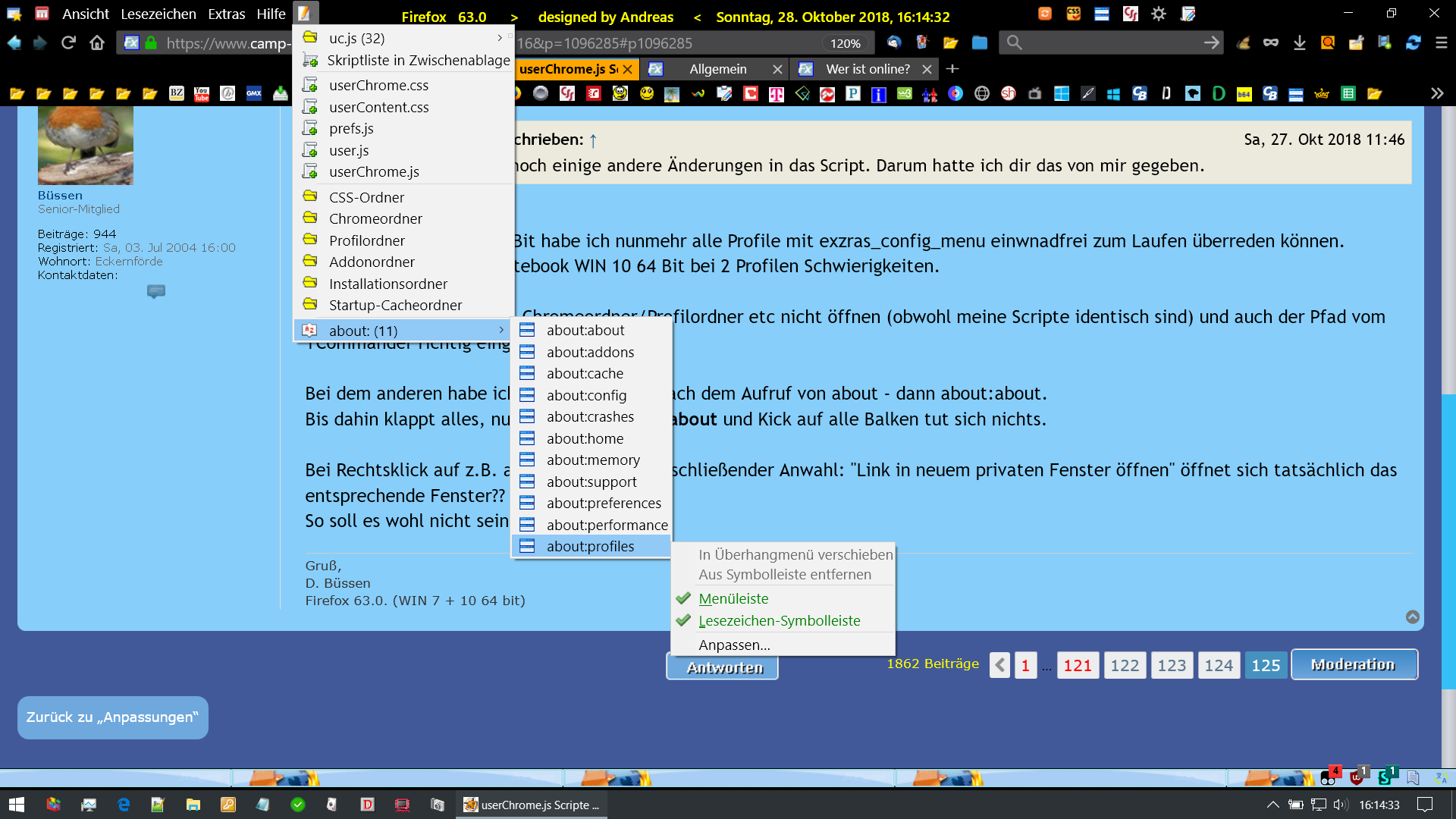
Task: Click the Antworten button
Action: point(723,667)
